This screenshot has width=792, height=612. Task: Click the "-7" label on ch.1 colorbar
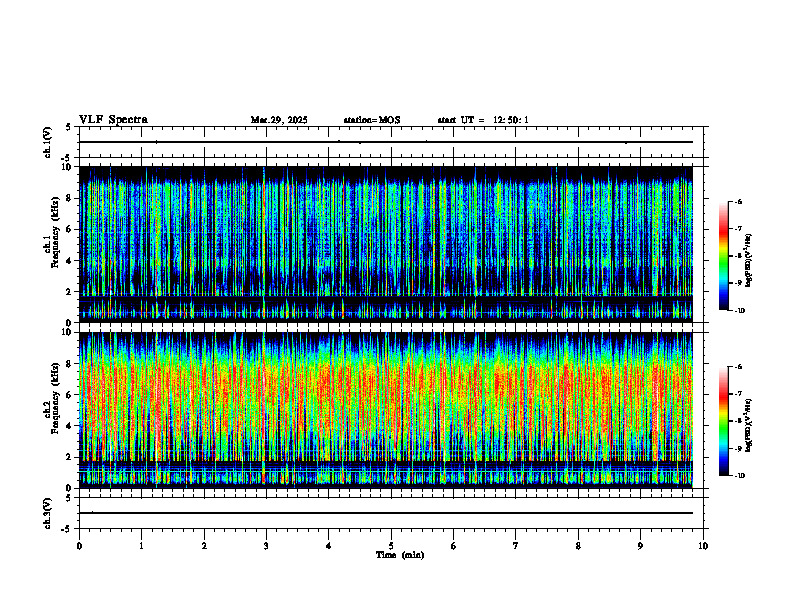click(738, 229)
